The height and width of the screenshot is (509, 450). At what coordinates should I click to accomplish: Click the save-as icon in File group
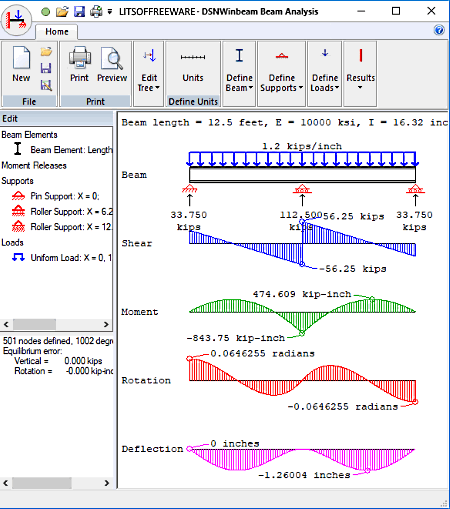coord(46,85)
